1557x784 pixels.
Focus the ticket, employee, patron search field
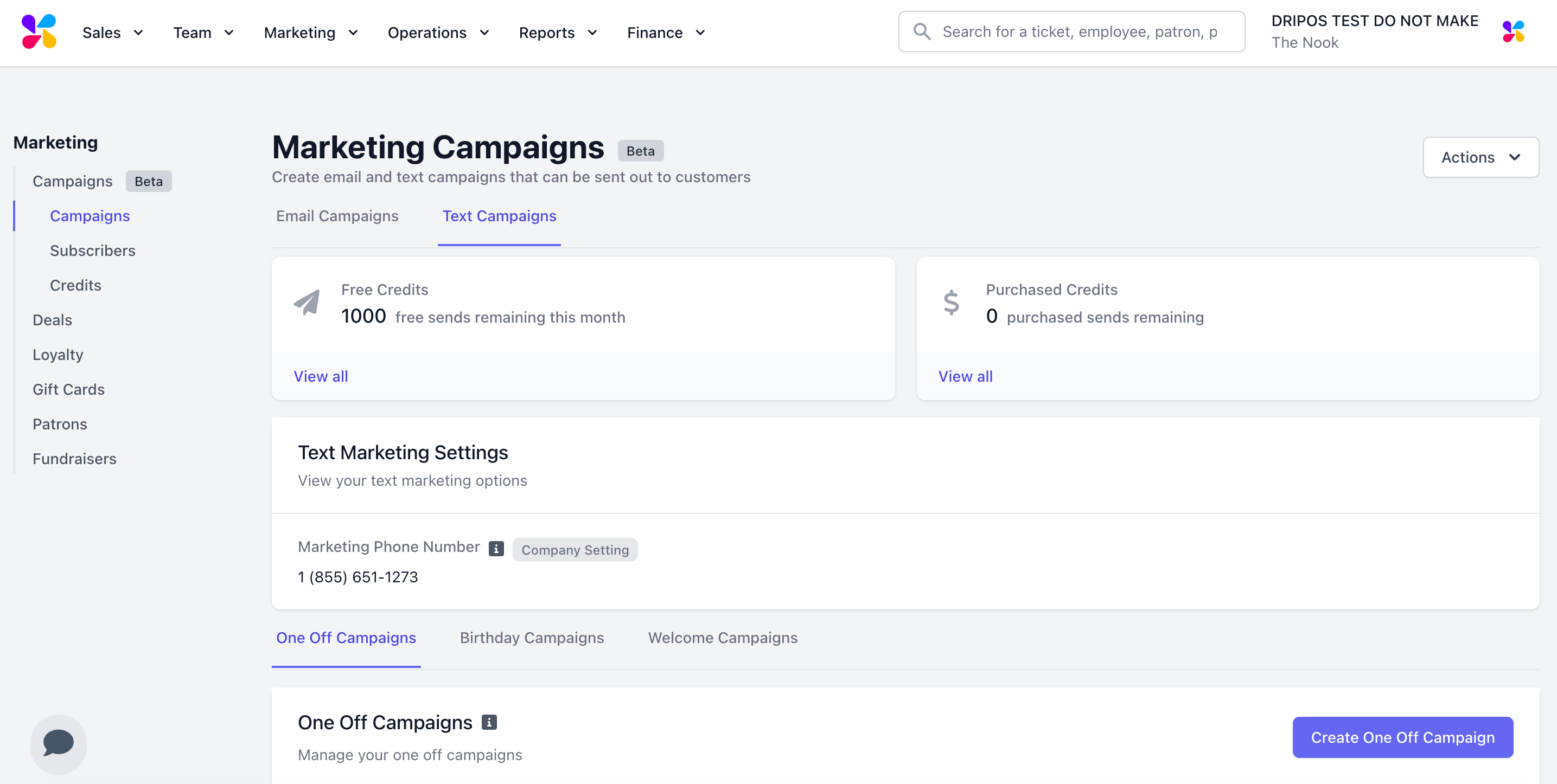[1071, 31]
